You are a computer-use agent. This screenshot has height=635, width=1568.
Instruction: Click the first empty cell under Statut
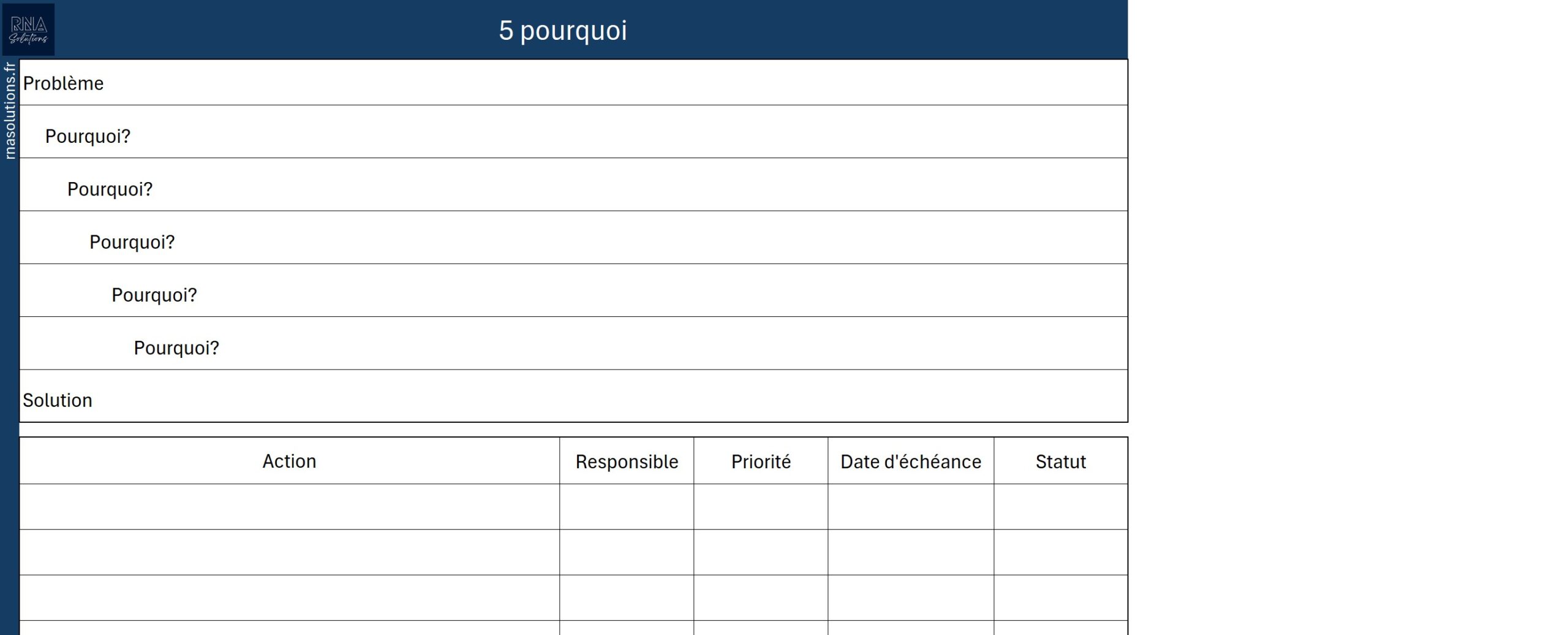pos(1060,507)
